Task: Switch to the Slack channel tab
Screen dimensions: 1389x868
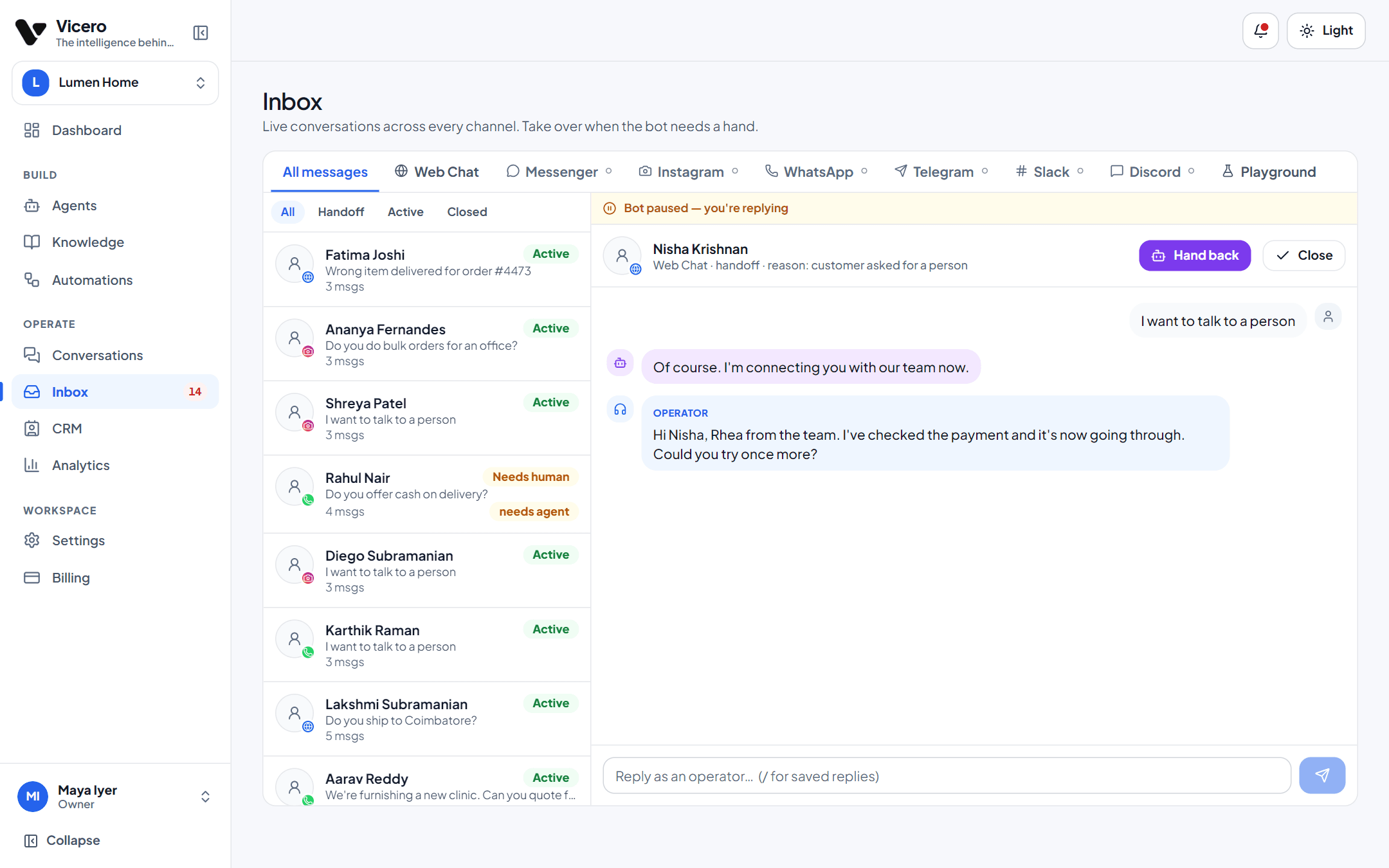Action: click(1049, 172)
